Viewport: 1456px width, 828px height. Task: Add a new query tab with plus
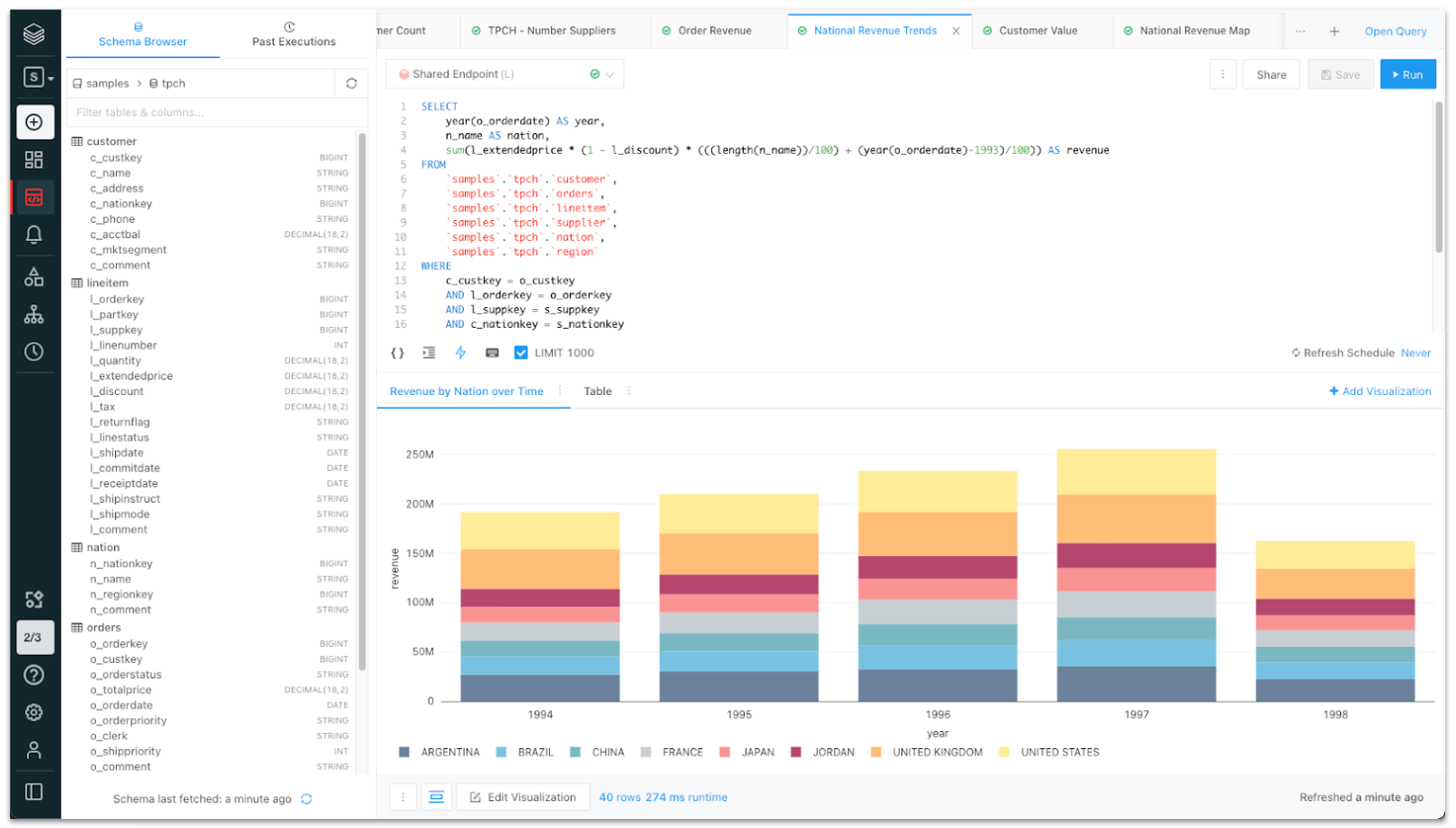[x=1335, y=31]
